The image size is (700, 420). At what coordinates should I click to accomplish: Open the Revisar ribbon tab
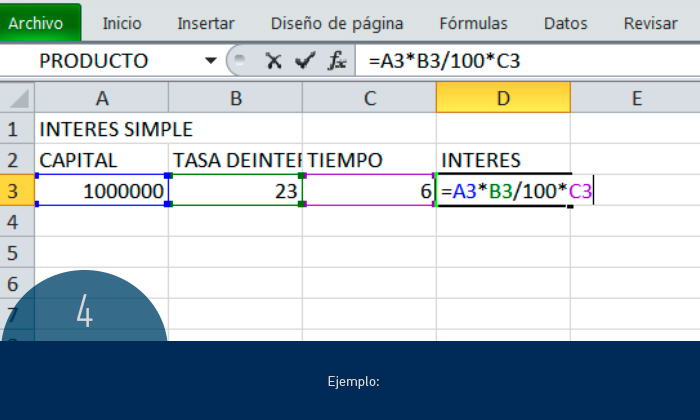[650, 23]
